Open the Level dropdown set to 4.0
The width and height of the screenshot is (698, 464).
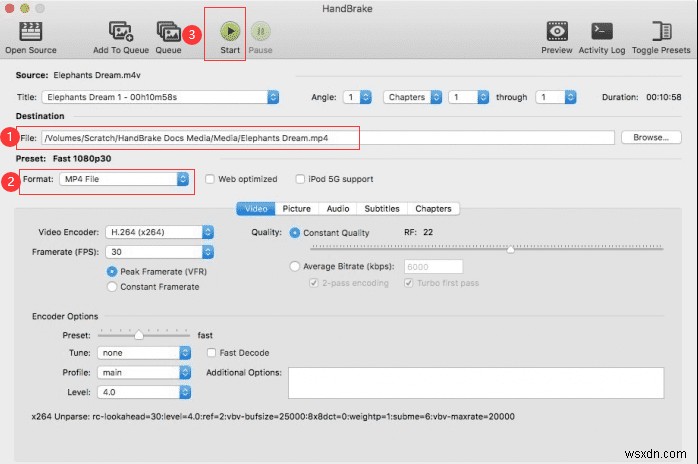click(x=144, y=392)
